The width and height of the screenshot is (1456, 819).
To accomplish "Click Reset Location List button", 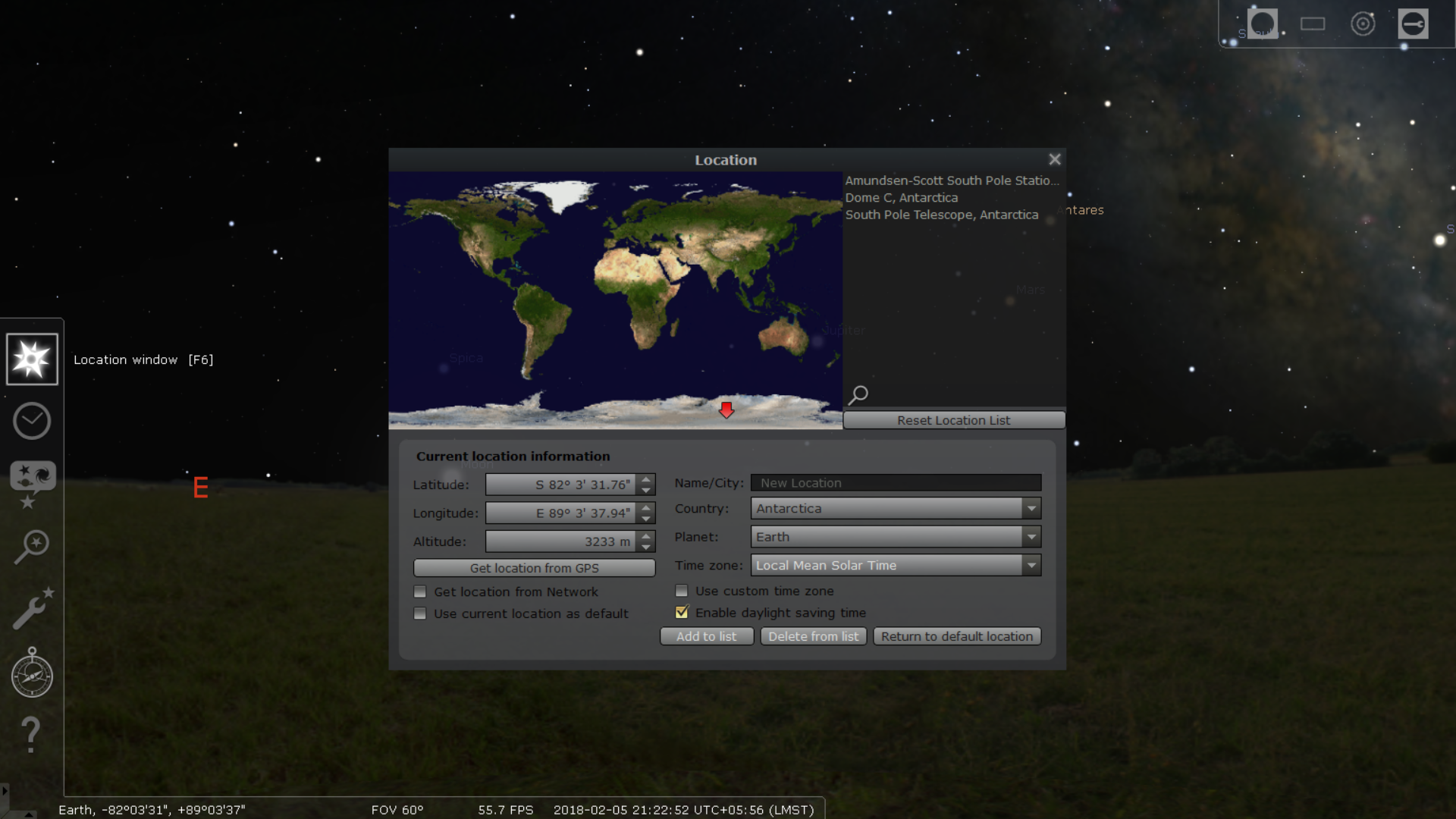I will [x=954, y=420].
